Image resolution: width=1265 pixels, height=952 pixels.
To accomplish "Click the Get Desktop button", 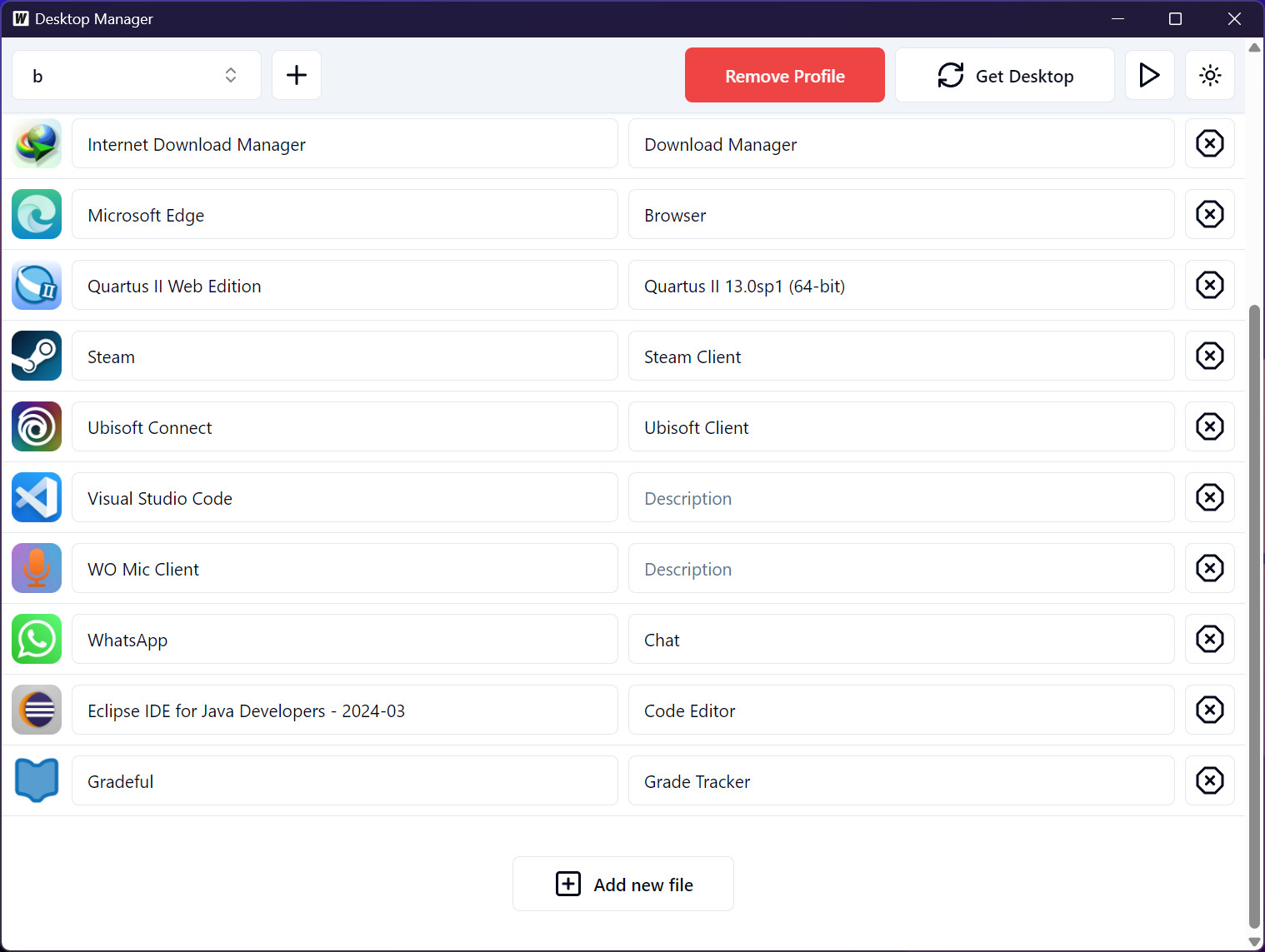I will click(1005, 75).
